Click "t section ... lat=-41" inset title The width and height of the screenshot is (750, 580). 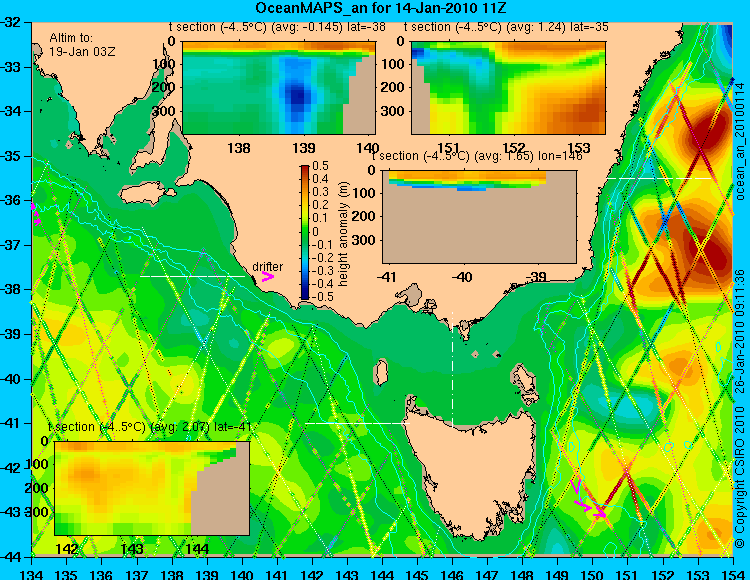pos(150,427)
